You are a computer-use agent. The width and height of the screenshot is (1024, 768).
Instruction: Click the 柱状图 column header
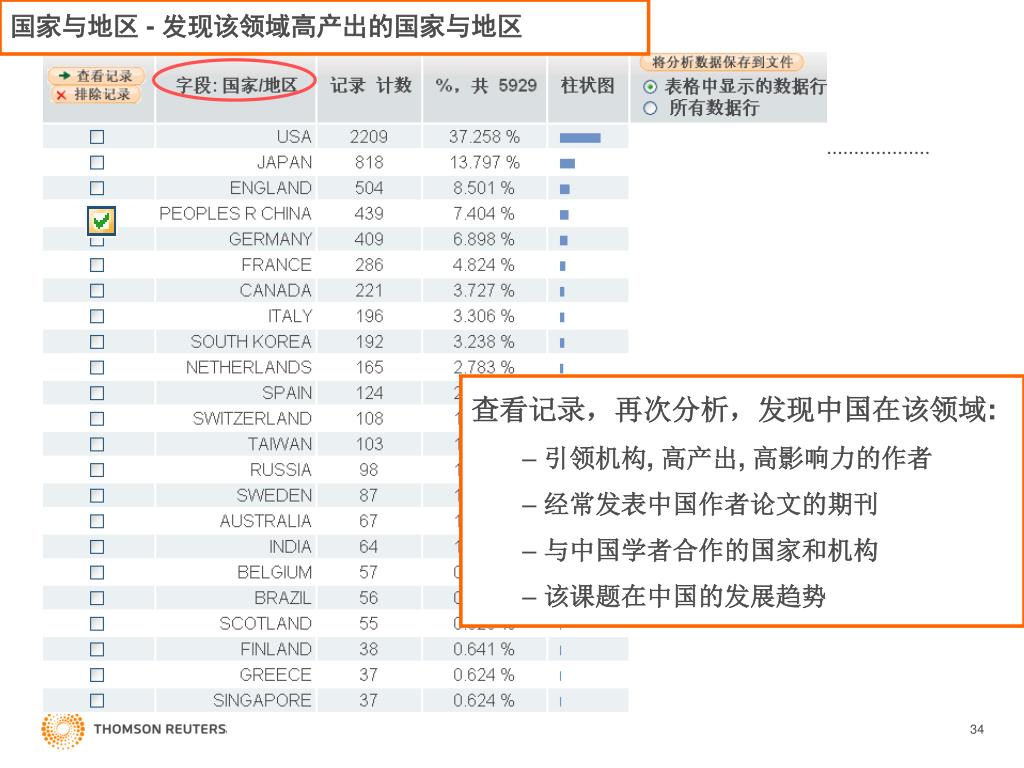click(x=587, y=86)
